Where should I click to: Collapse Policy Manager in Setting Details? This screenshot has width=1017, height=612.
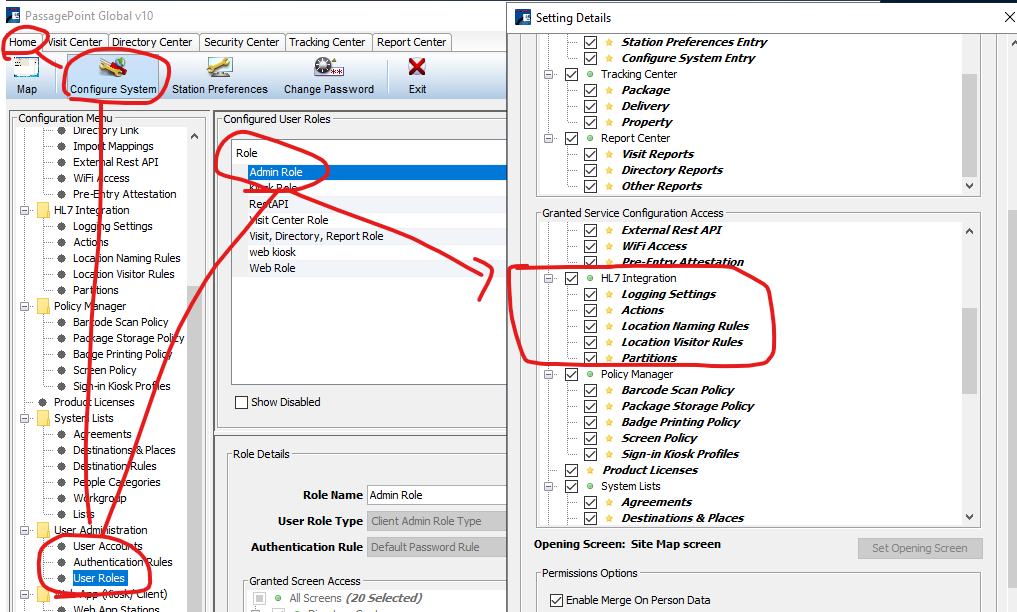tap(549, 375)
